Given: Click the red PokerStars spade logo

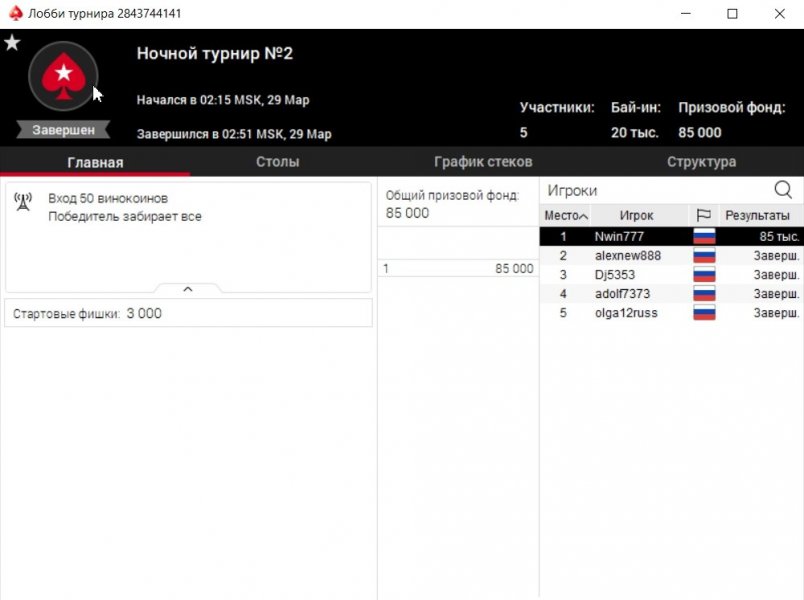Looking at the screenshot, I should pyautogui.click(x=64, y=75).
